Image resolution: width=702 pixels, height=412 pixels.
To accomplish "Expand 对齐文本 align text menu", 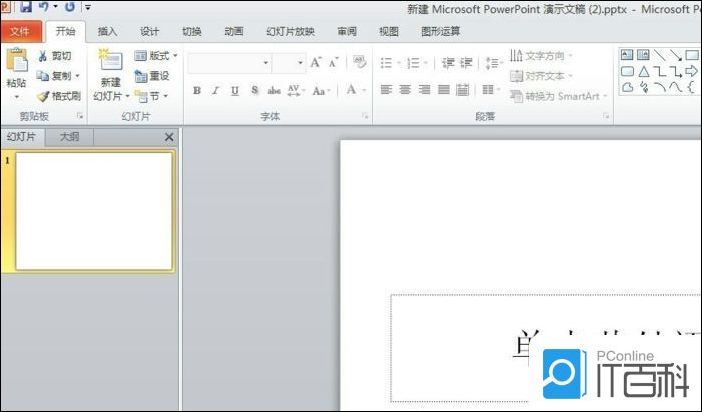I will pos(541,76).
